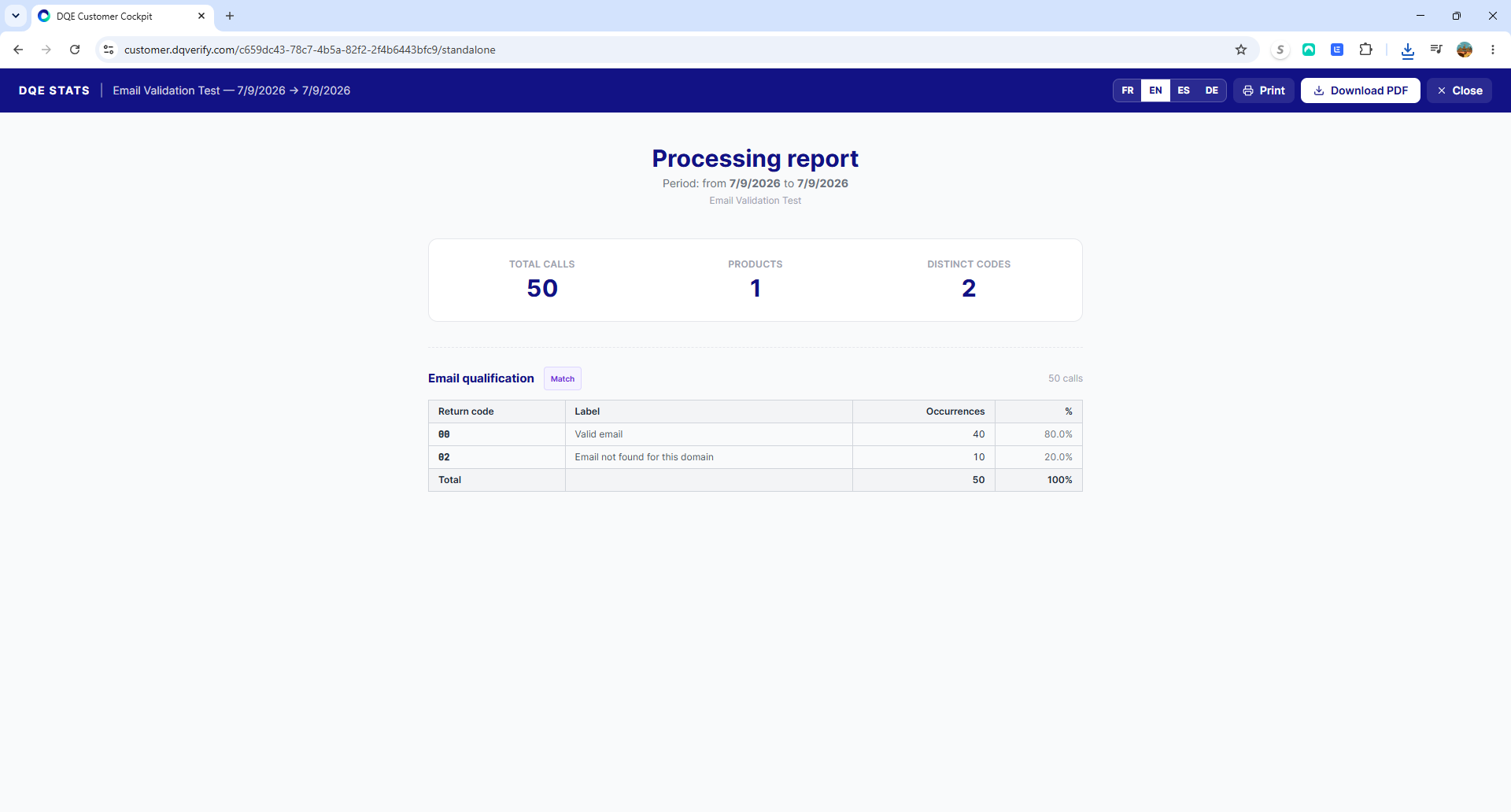Open site information icon in address bar
The image size is (1511, 812).
tap(109, 50)
